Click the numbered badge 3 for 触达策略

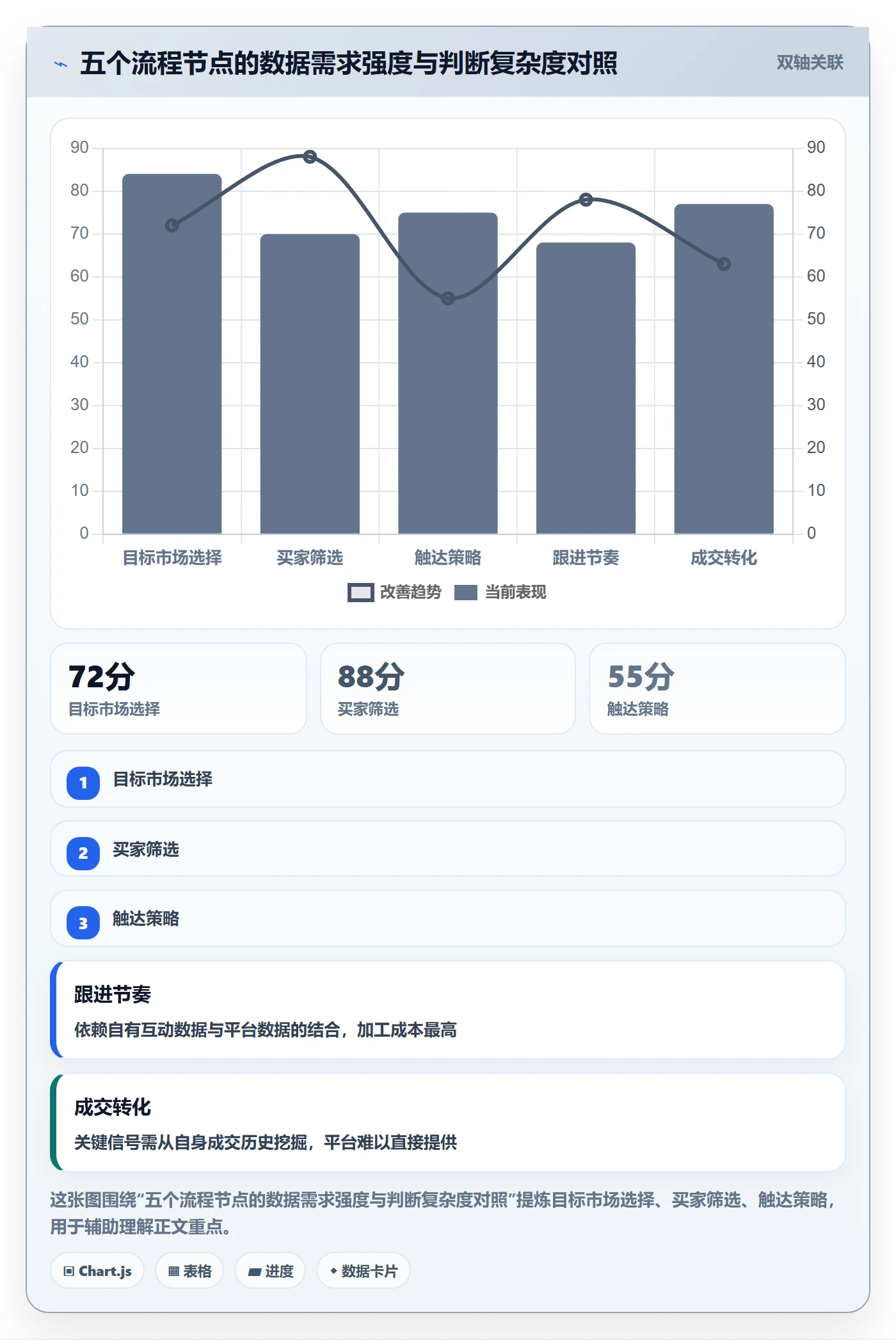point(83,923)
